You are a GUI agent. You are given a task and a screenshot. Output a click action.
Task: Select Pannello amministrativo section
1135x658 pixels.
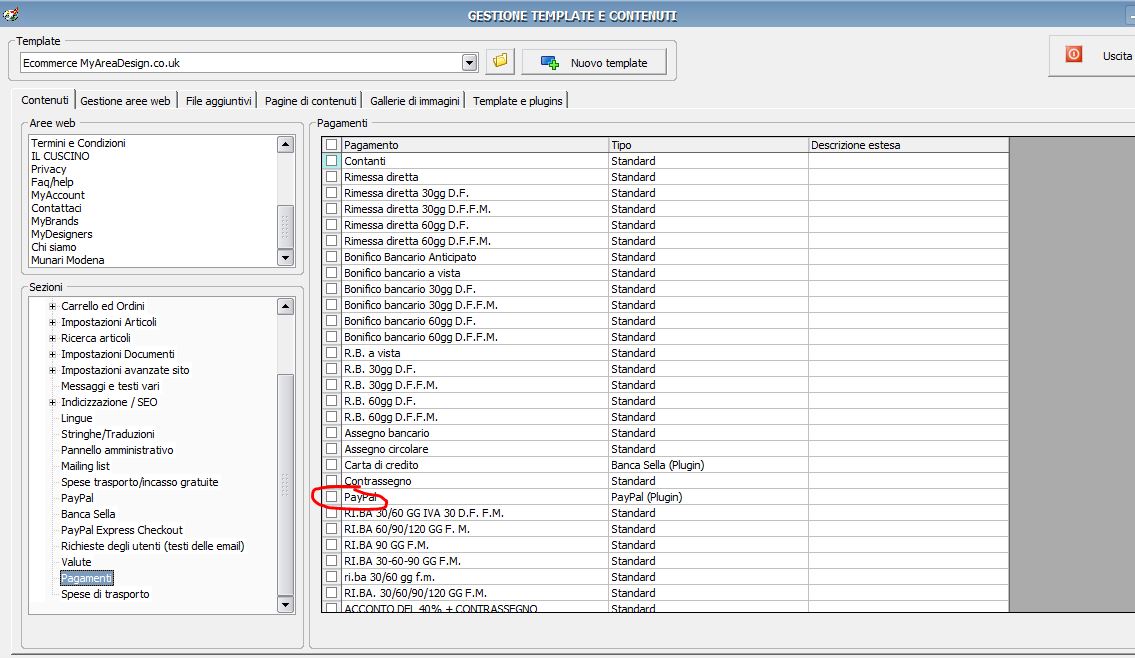pyautogui.click(x=117, y=450)
